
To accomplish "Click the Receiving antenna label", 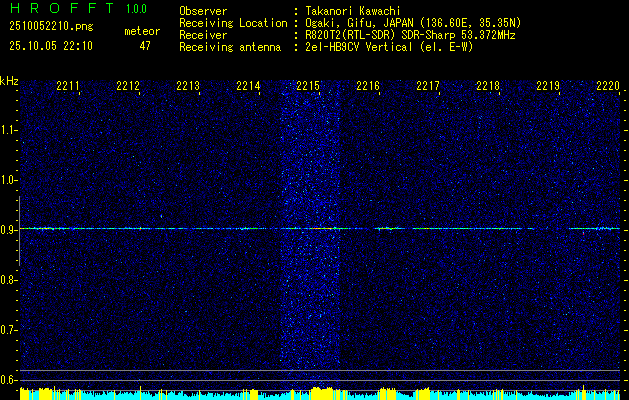I will [x=230, y=47].
